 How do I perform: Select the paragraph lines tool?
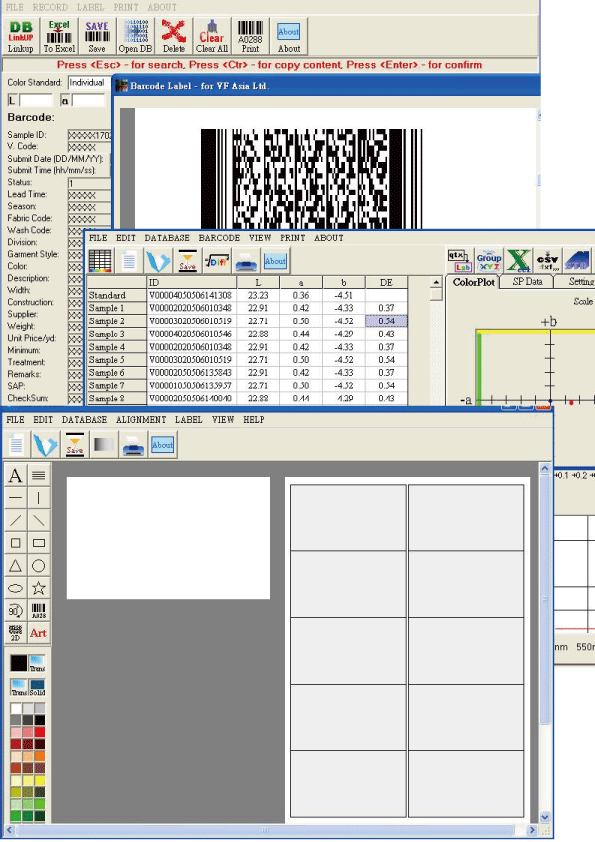(x=39, y=475)
